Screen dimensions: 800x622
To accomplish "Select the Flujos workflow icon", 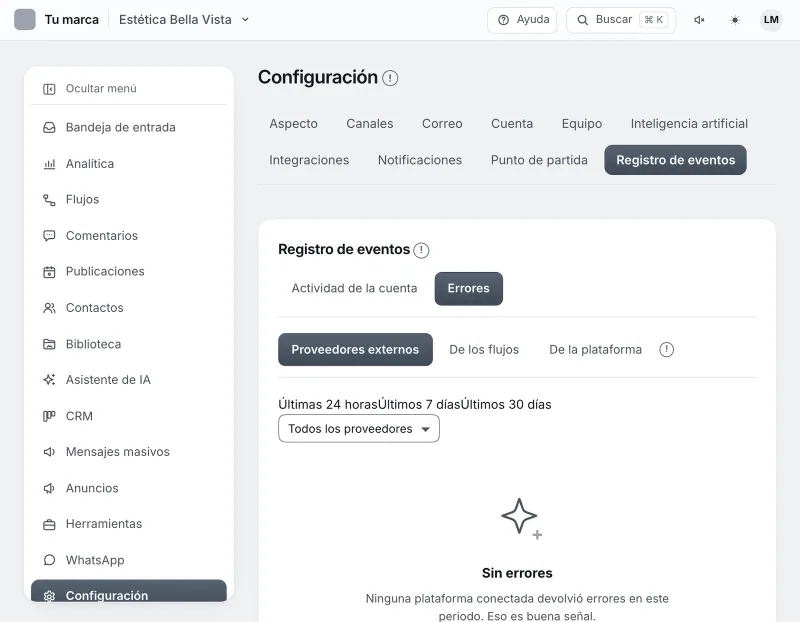I will click(x=49, y=200).
